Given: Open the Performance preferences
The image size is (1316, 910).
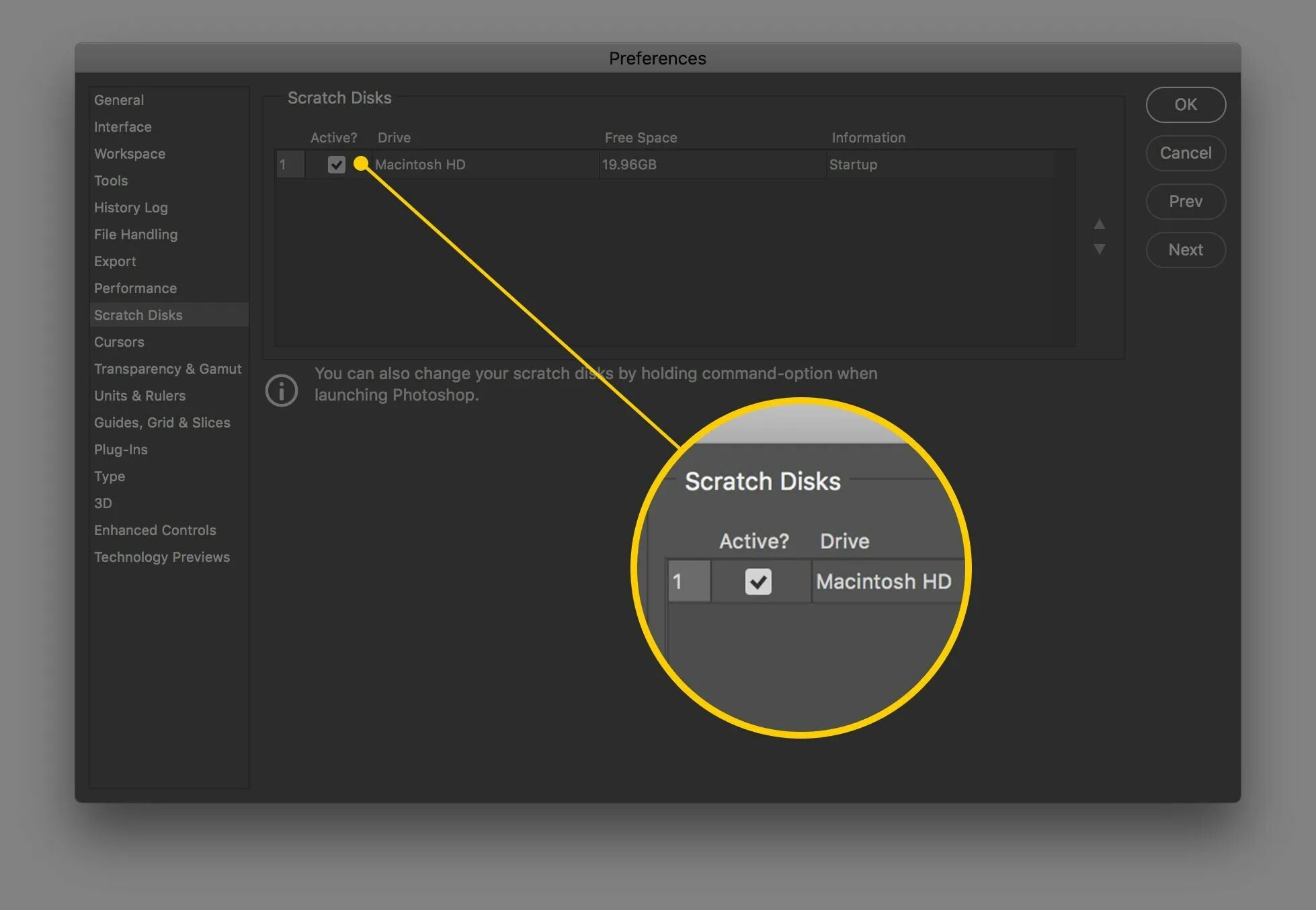Looking at the screenshot, I should [x=135, y=288].
